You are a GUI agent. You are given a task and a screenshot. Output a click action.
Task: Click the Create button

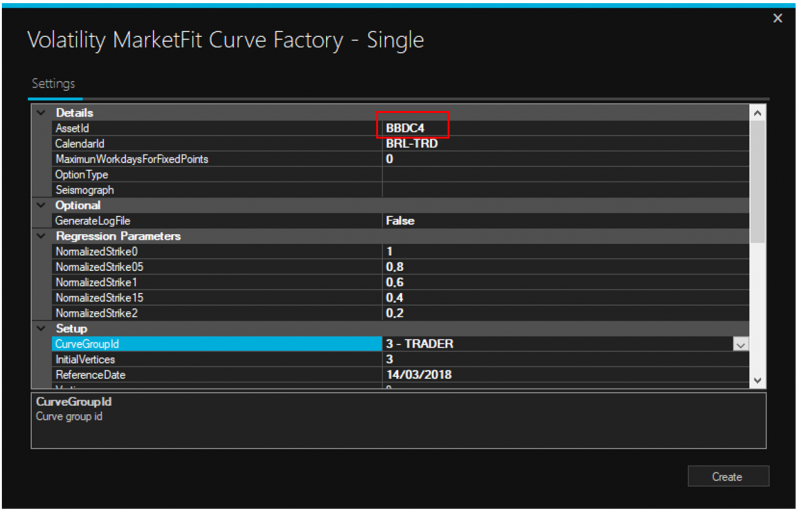[727, 476]
